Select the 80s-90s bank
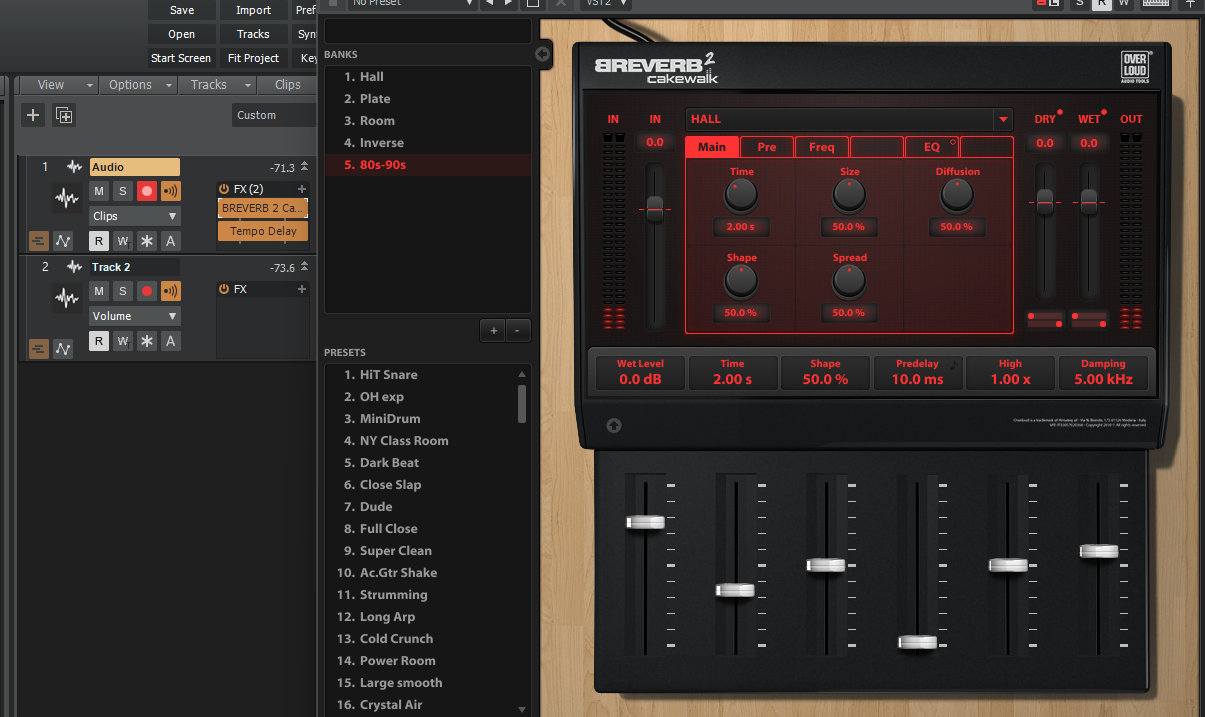Screen dimensions: 1205x717 point(427,165)
